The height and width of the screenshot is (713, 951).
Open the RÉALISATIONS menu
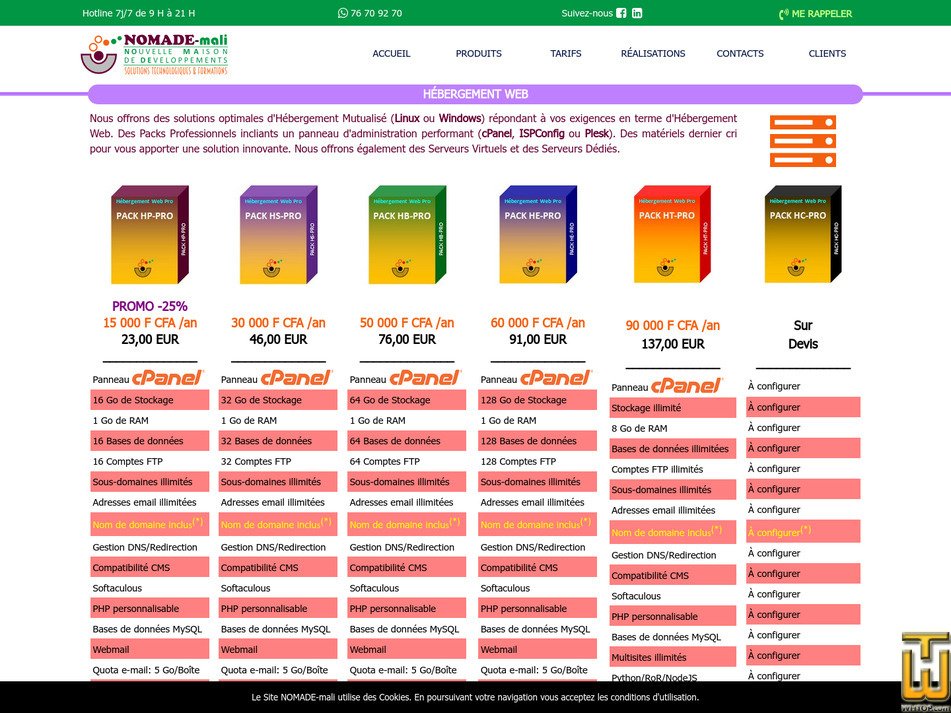point(652,53)
